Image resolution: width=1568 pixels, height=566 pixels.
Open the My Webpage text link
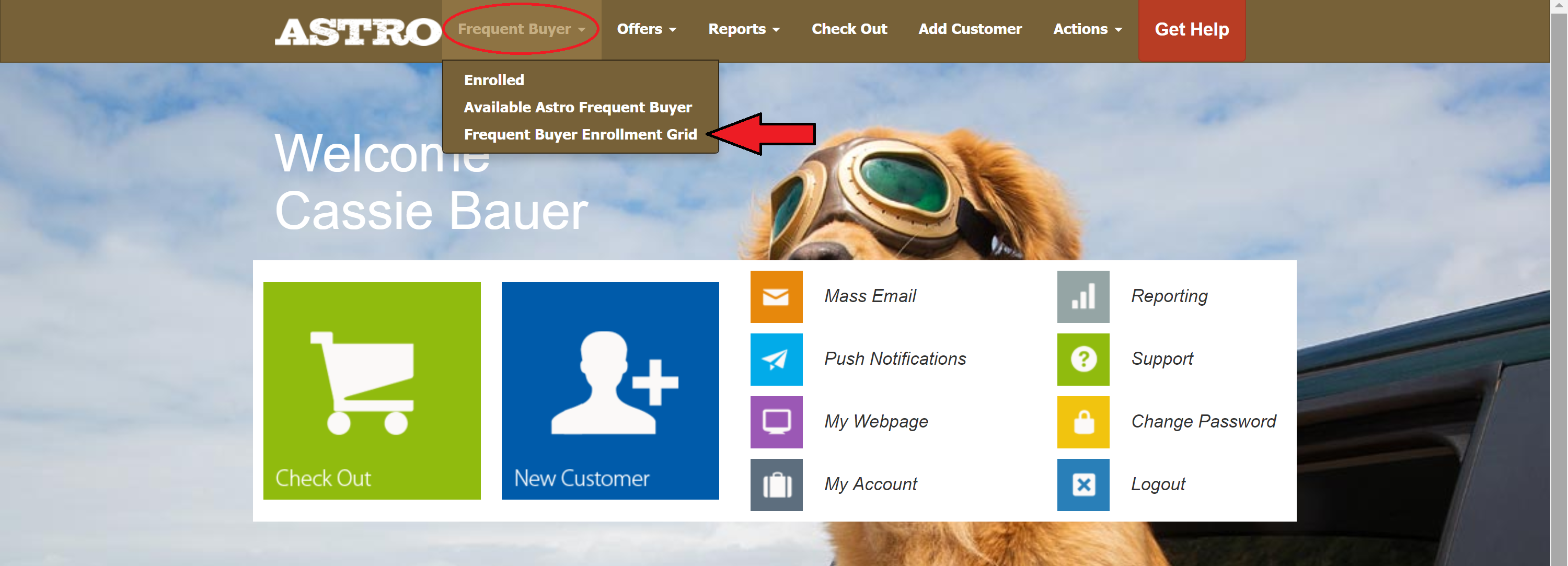pyautogui.click(x=876, y=422)
